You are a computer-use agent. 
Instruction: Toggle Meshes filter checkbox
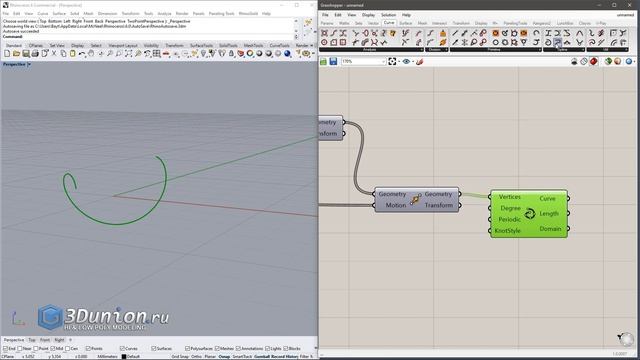217,349
